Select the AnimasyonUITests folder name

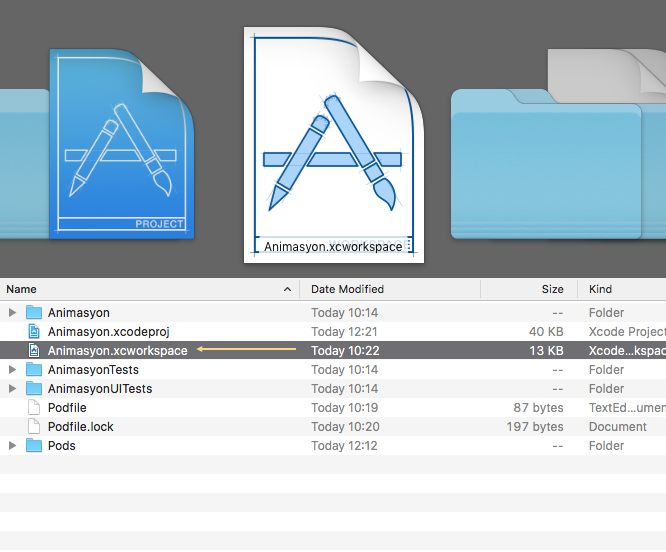100,389
